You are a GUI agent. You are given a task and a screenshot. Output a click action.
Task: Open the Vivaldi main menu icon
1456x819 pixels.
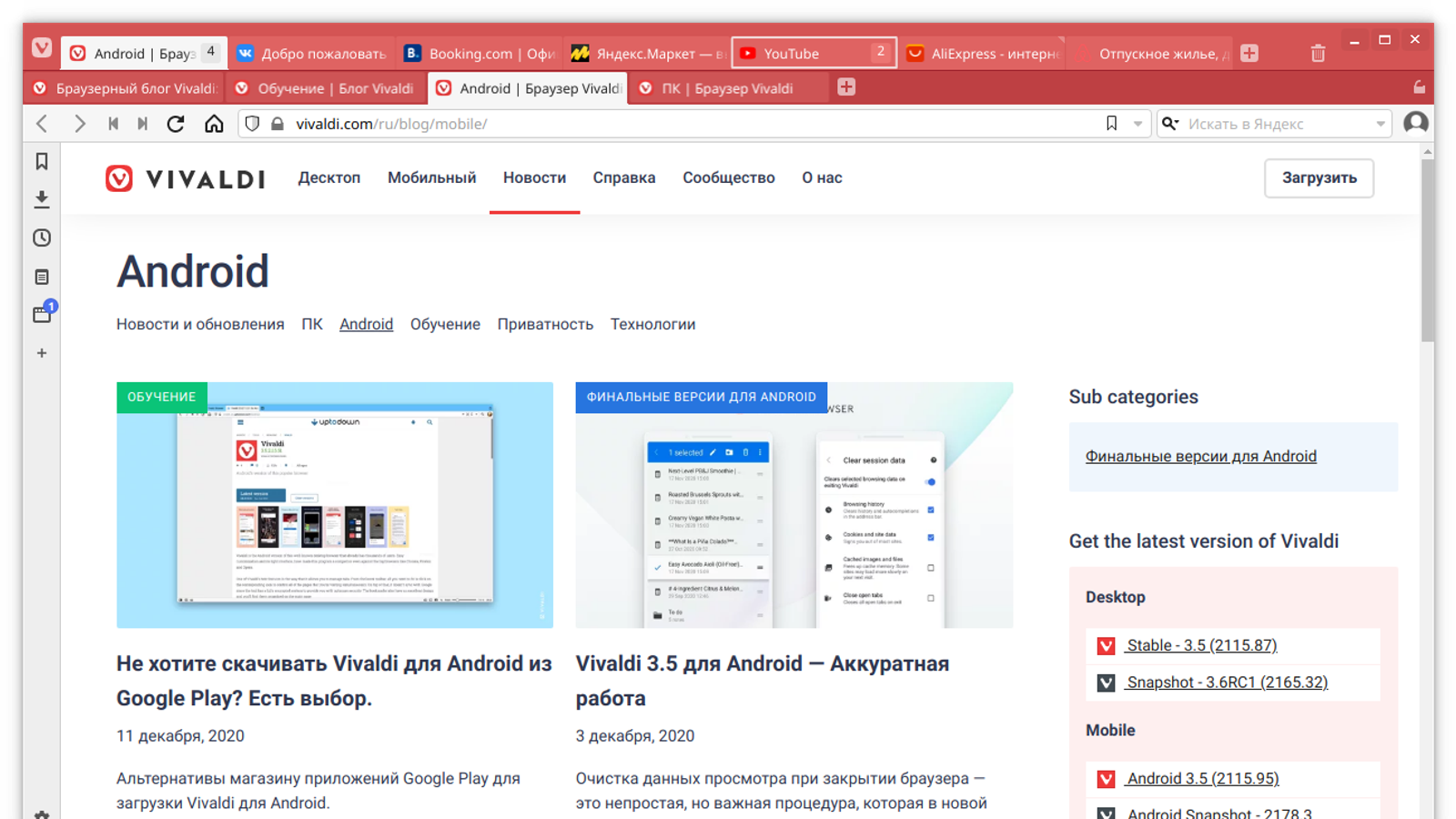[42, 47]
